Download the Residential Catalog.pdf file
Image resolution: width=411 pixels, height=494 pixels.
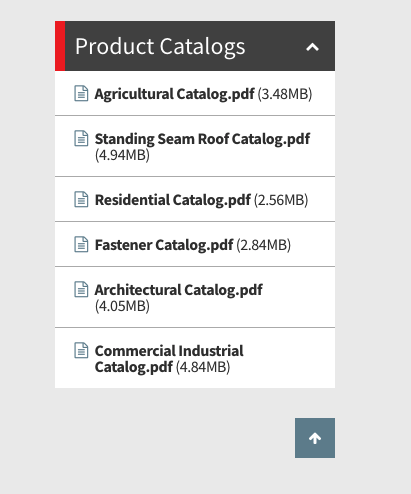point(173,200)
